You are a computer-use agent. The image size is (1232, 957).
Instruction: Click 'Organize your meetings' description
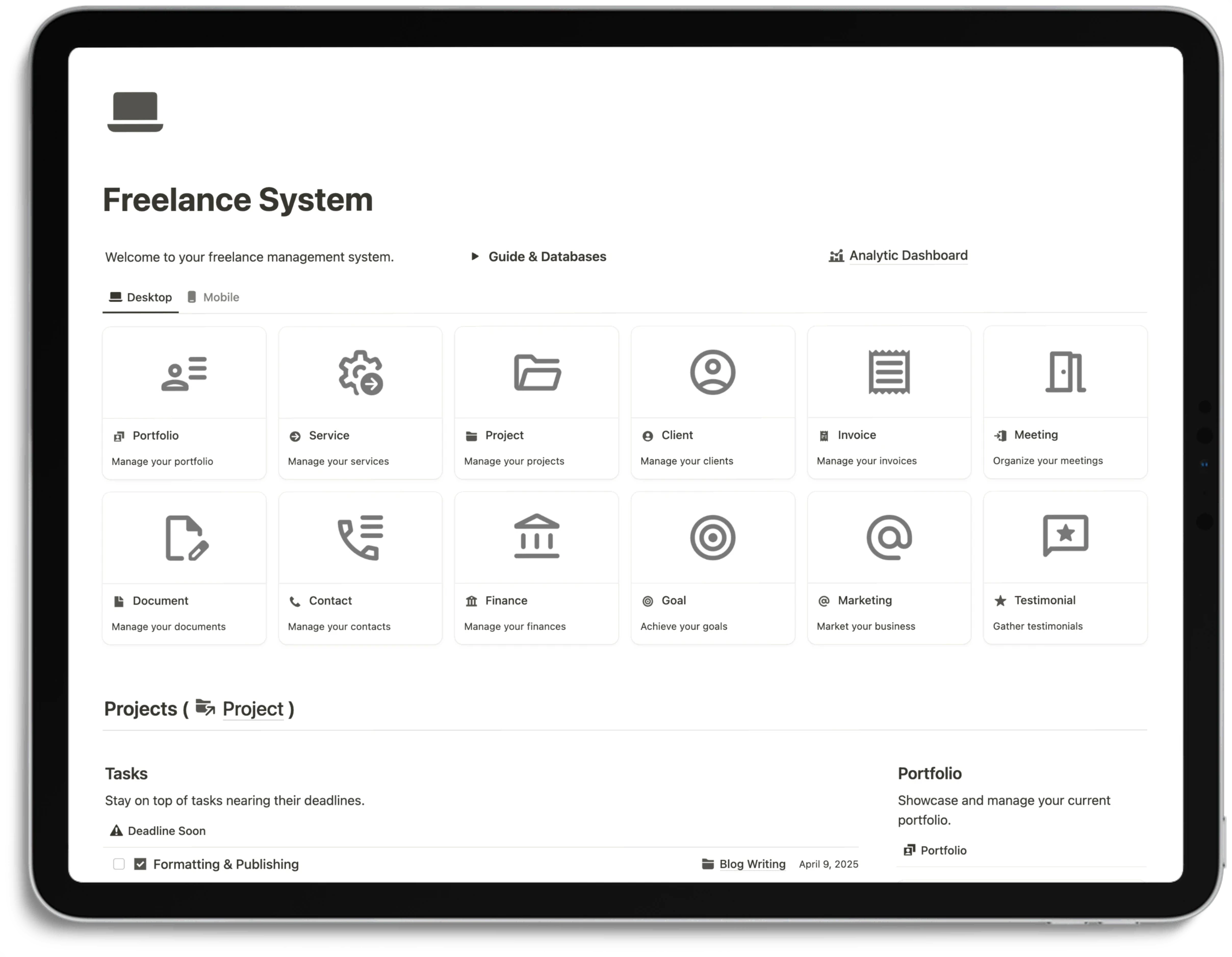(x=1047, y=461)
